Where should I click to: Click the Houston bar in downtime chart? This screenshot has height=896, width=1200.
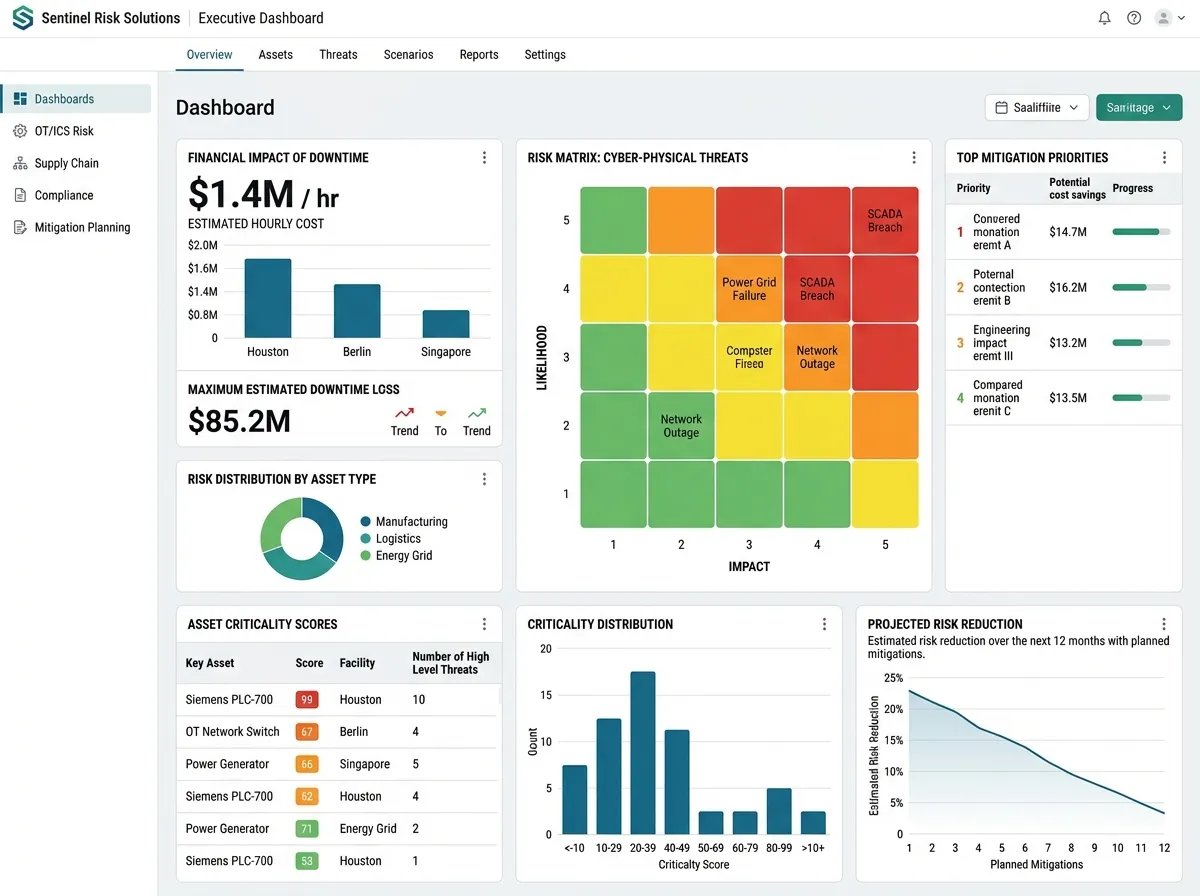pos(268,298)
